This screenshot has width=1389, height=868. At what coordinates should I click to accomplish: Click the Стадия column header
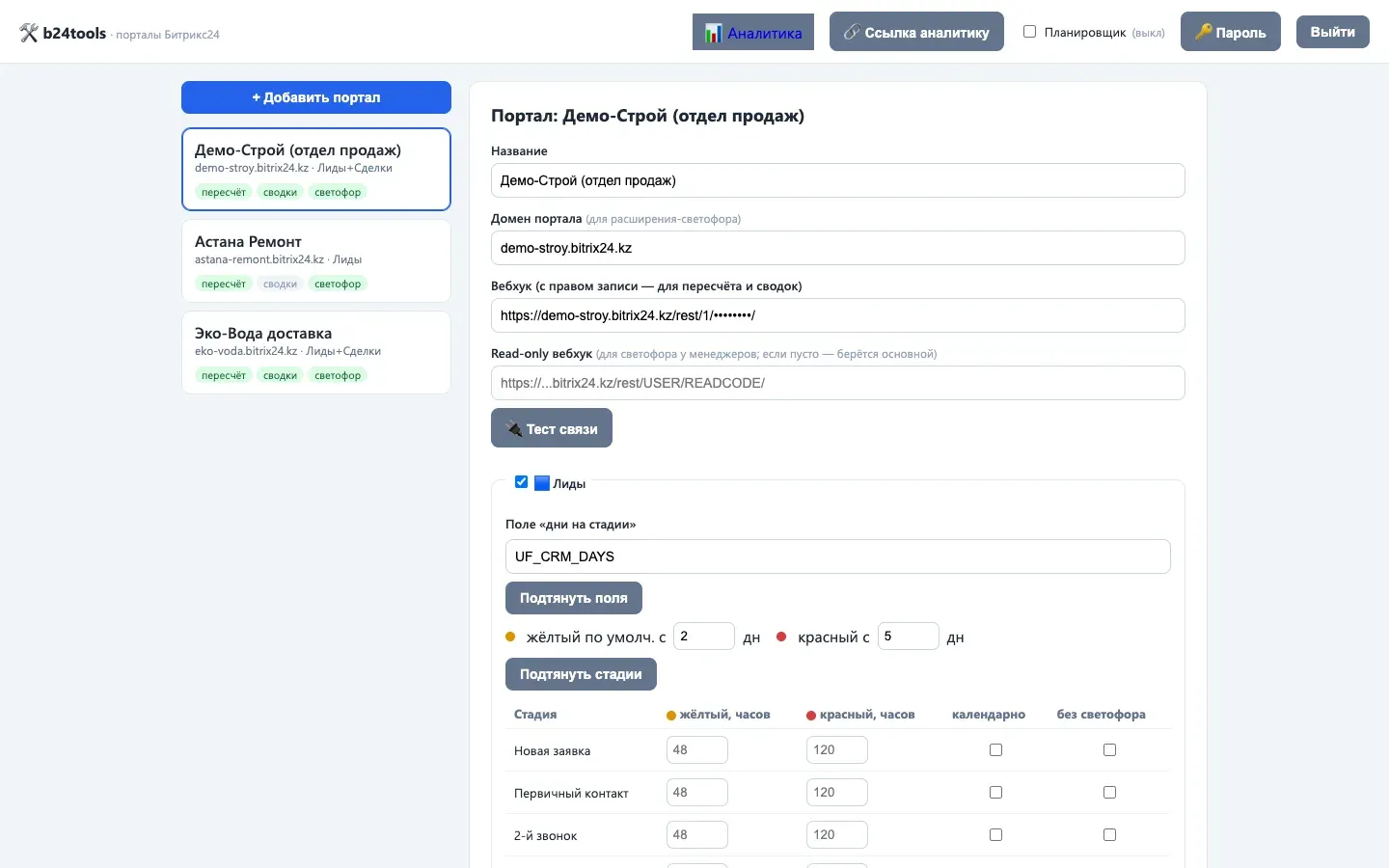[x=535, y=715]
